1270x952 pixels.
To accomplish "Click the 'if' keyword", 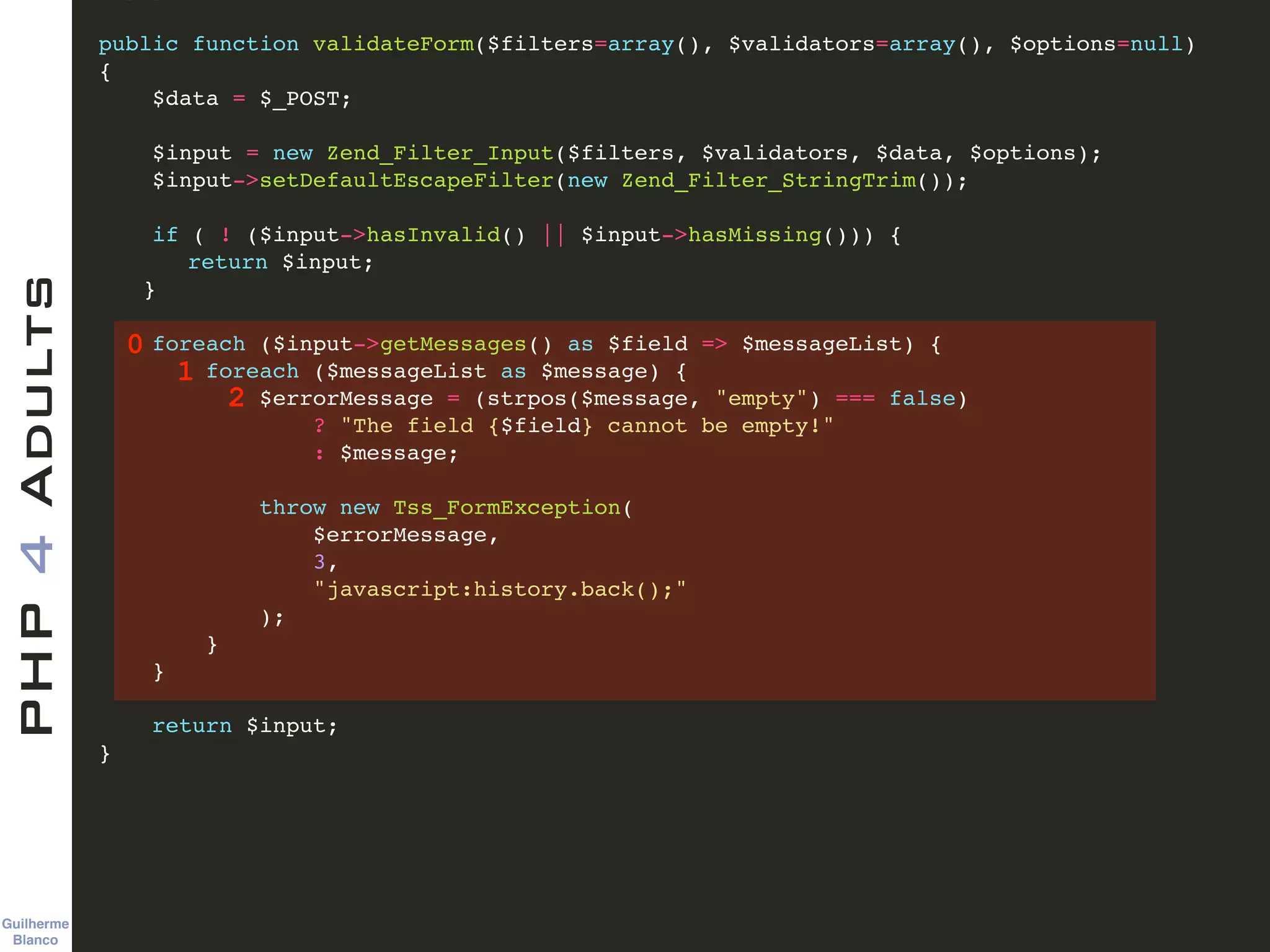I will (166, 235).
